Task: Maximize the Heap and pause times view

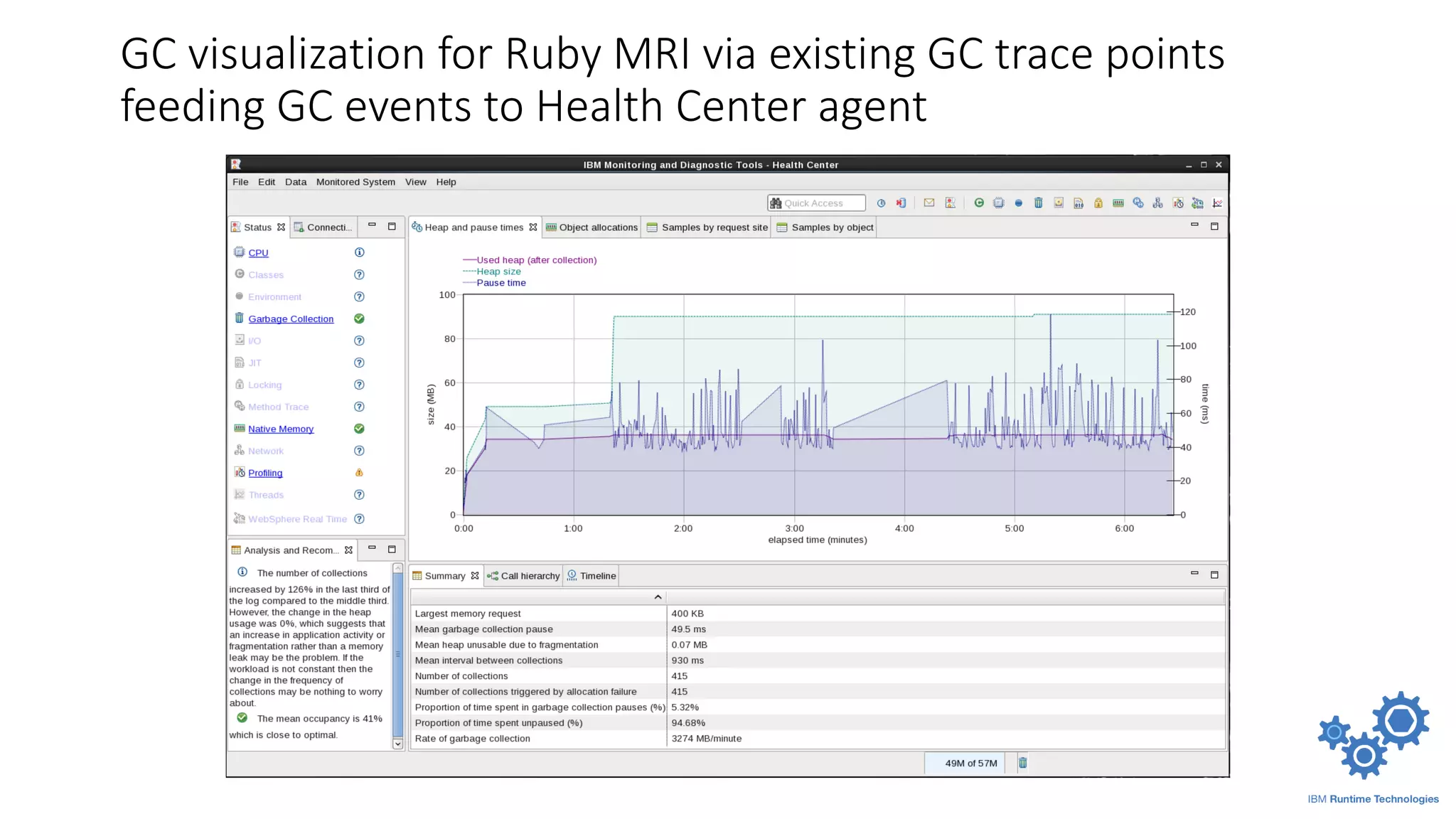Action: tap(1214, 226)
